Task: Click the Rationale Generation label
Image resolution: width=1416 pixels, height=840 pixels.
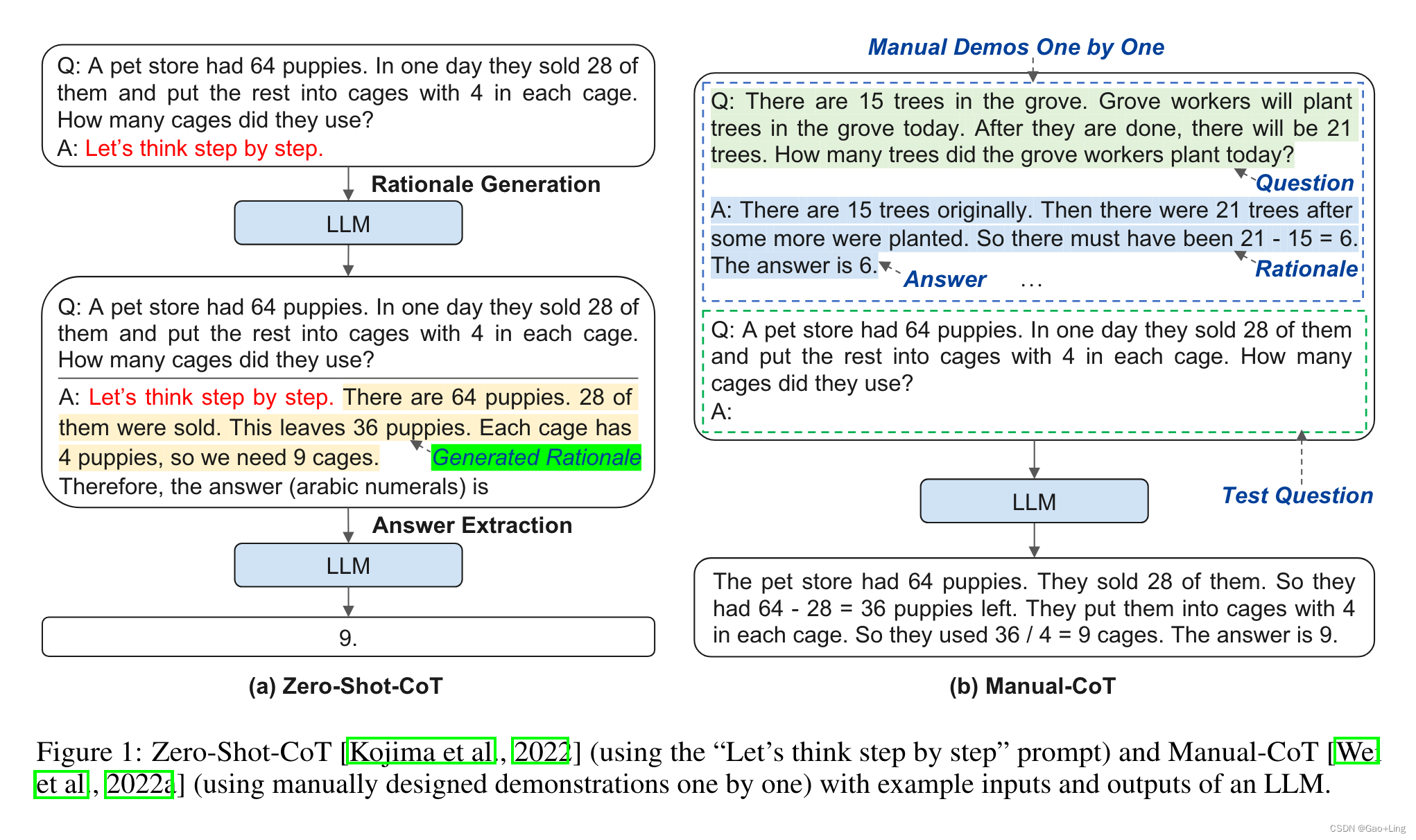Action: [485, 184]
